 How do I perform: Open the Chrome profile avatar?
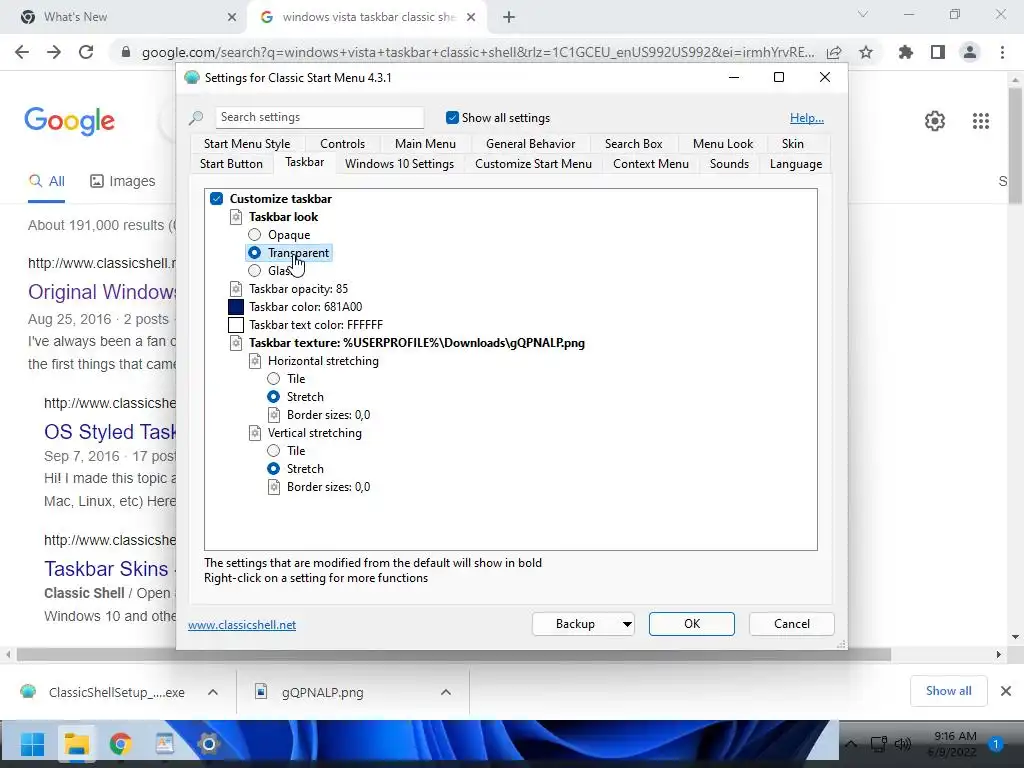pyautogui.click(x=970, y=52)
